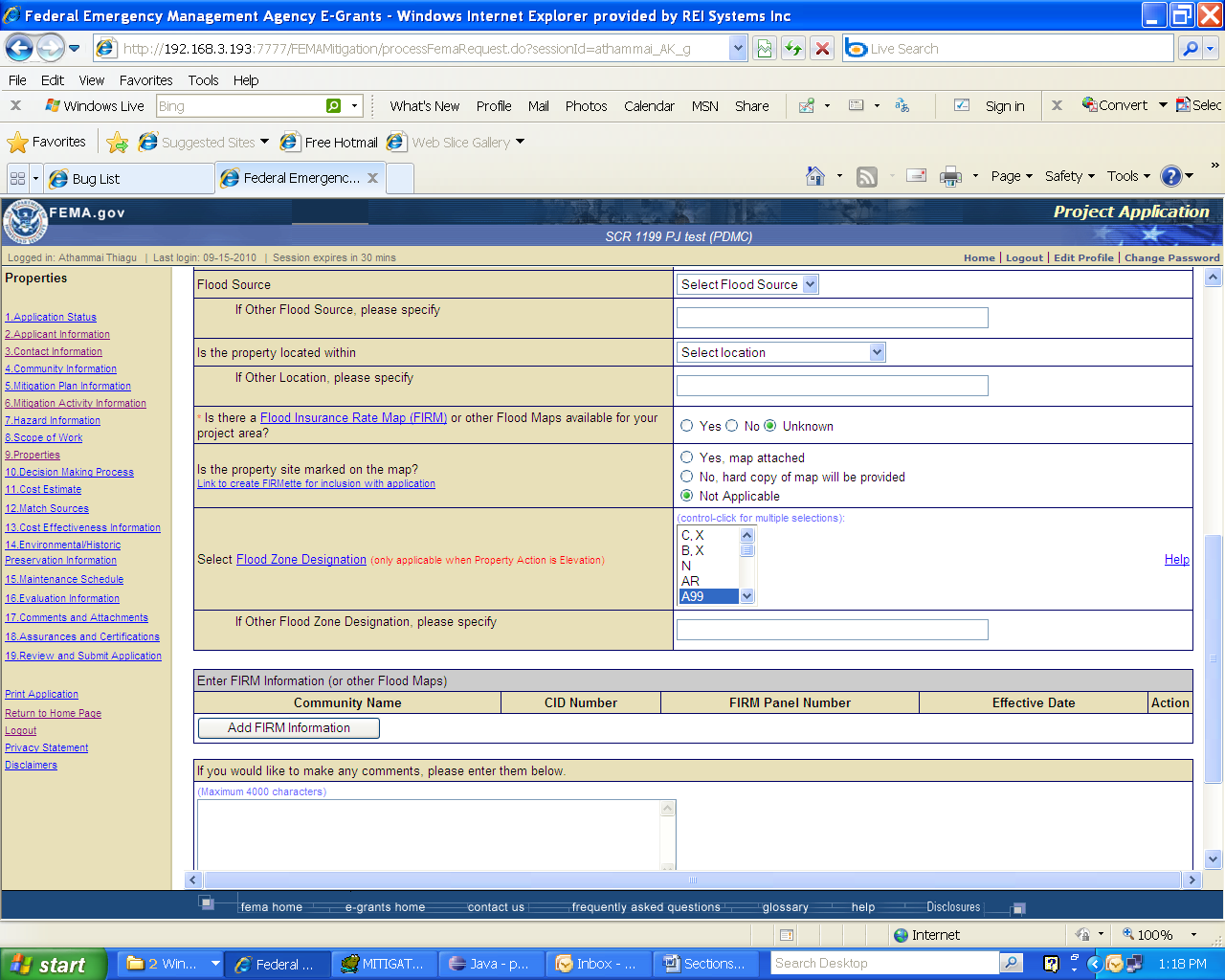Click the browser Back arrow button
Viewport: 1225px width, 980px height.
[x=19, y=48]
